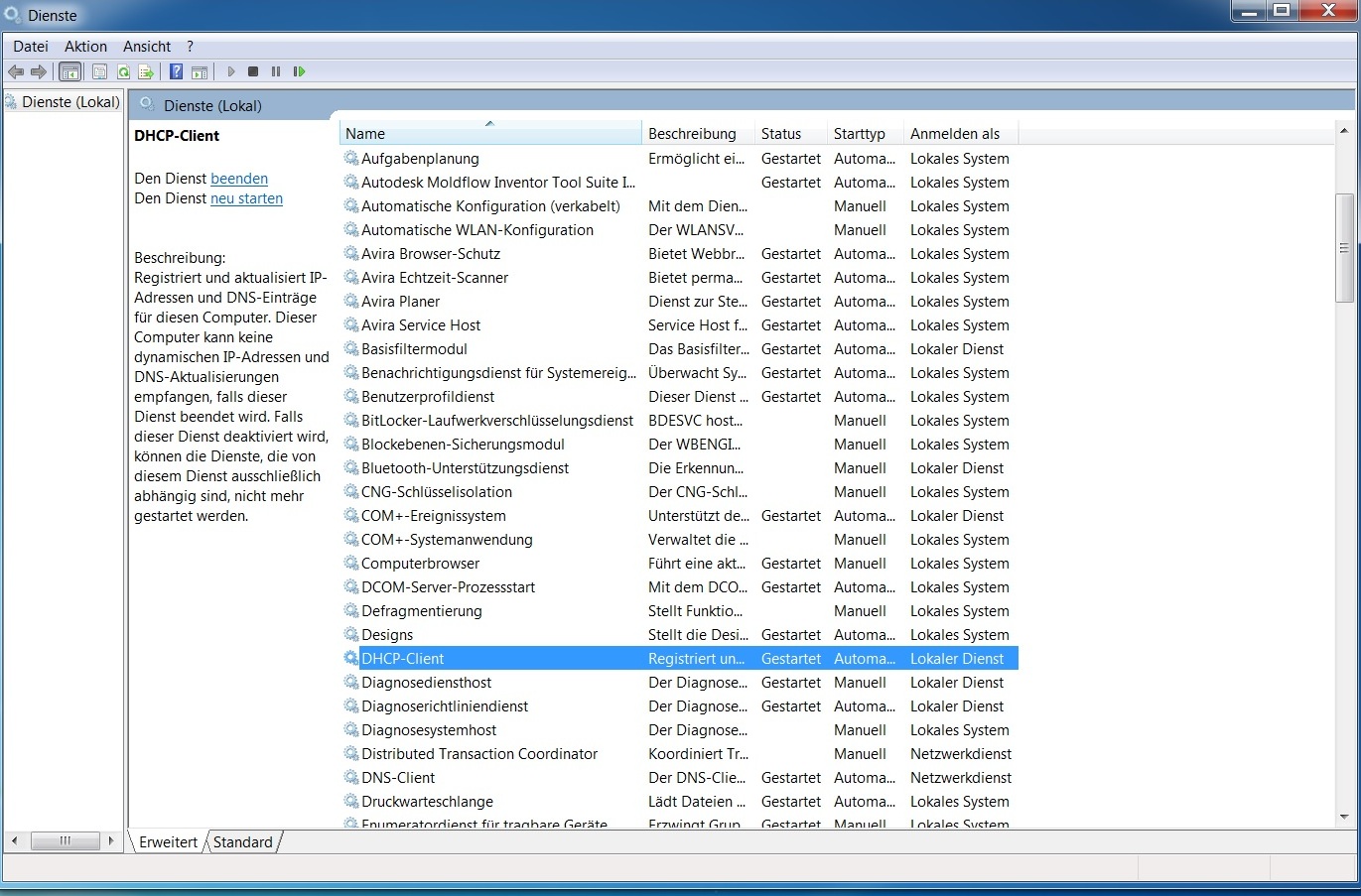
Task: Click the beenden link to stop service
Action: [x=239, y=179]
